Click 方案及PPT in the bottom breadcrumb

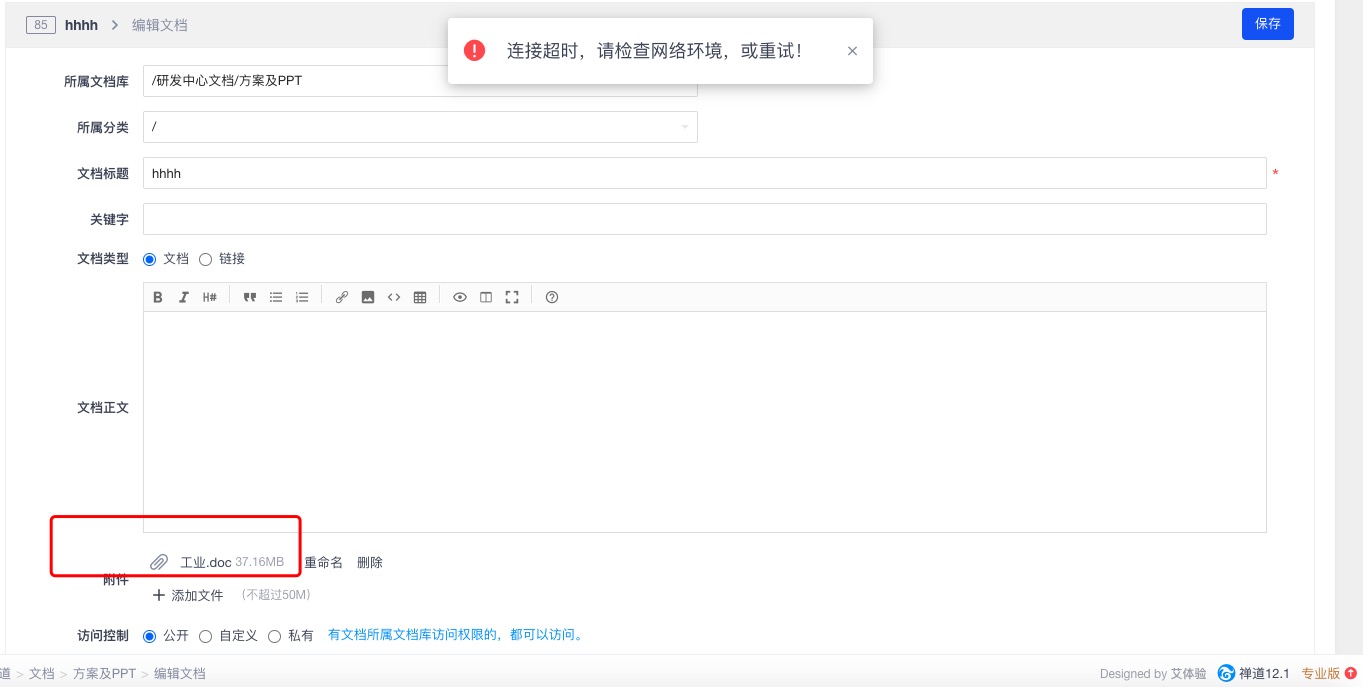[x=104, y=674]
